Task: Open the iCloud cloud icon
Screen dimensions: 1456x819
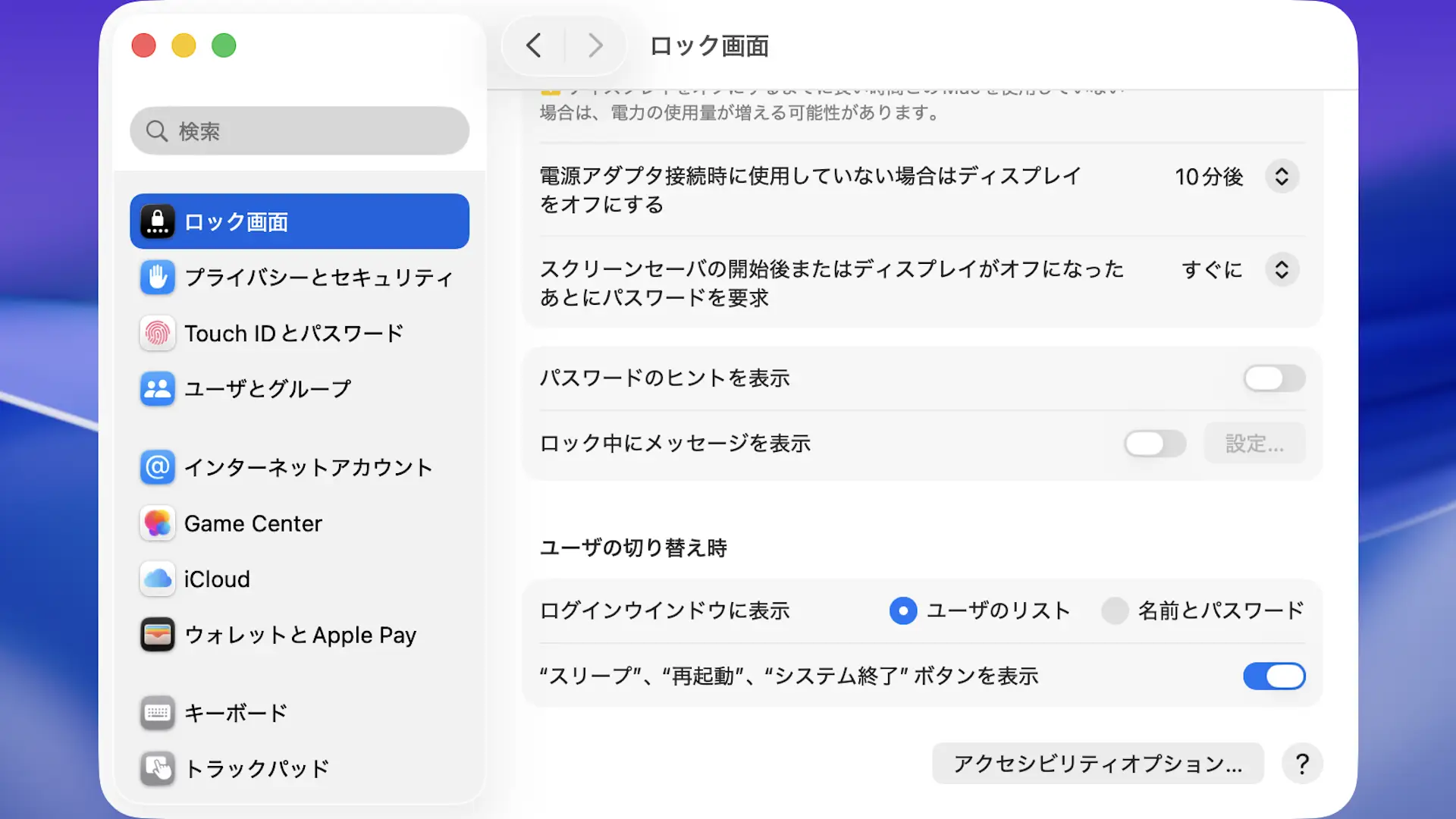Action: (x=157, y=579)
